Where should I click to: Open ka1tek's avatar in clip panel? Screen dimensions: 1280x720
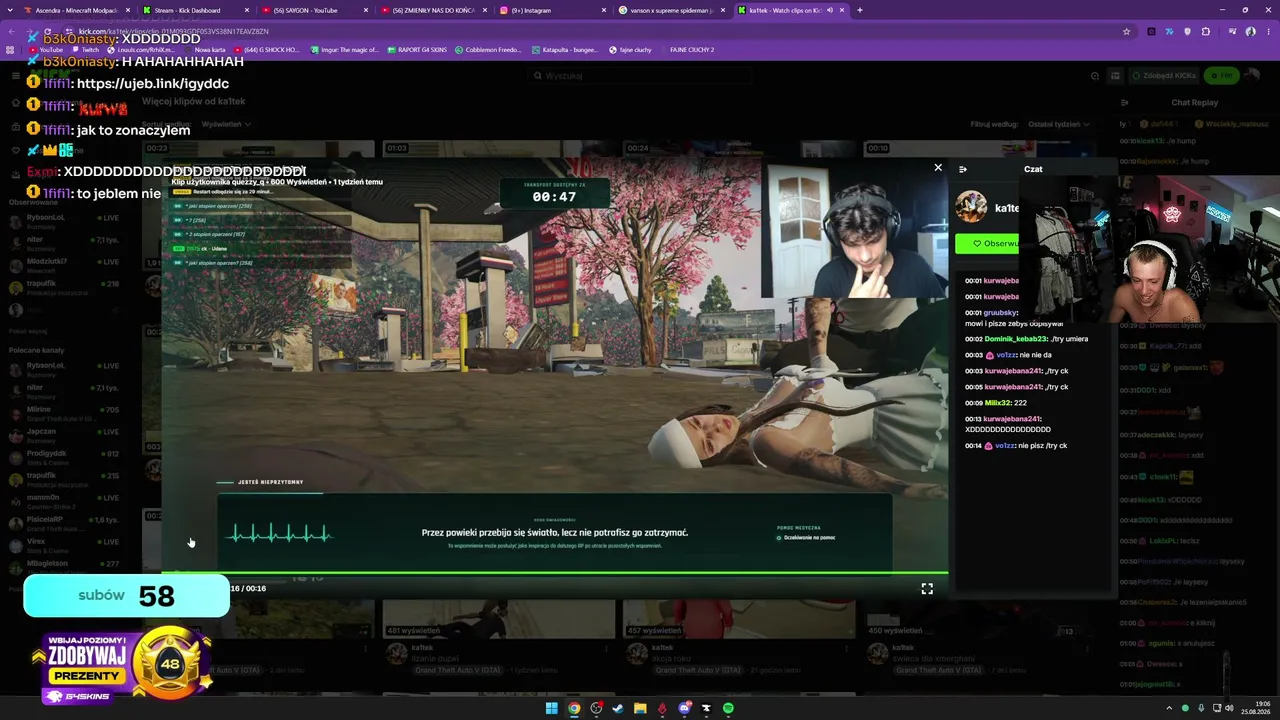tap(971, 207)
